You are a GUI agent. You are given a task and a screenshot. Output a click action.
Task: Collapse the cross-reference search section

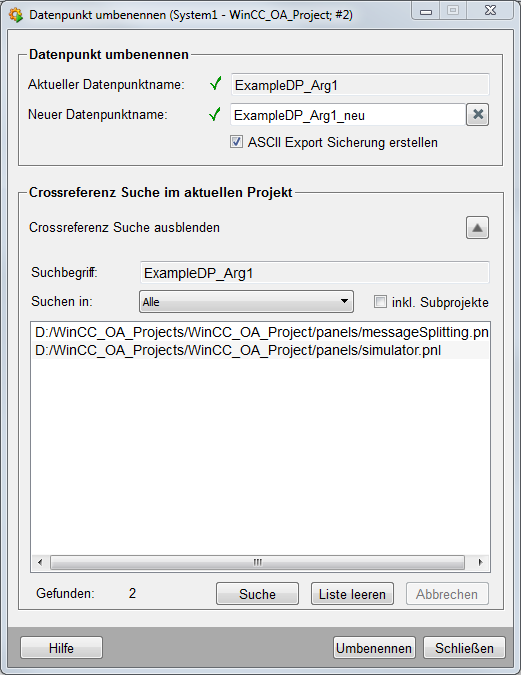click(477, 228)
